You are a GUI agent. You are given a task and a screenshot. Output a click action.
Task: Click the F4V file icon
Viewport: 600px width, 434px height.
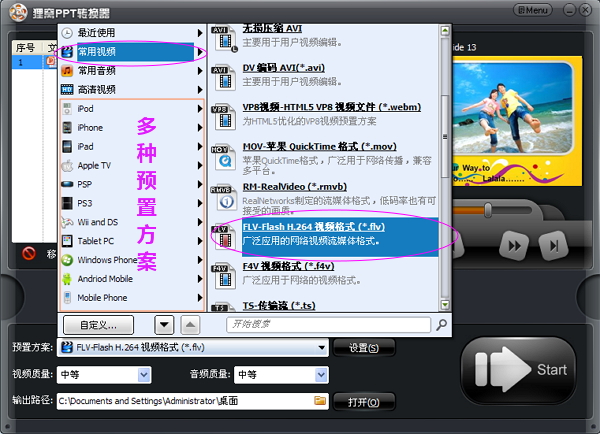[x=224, y=276]
